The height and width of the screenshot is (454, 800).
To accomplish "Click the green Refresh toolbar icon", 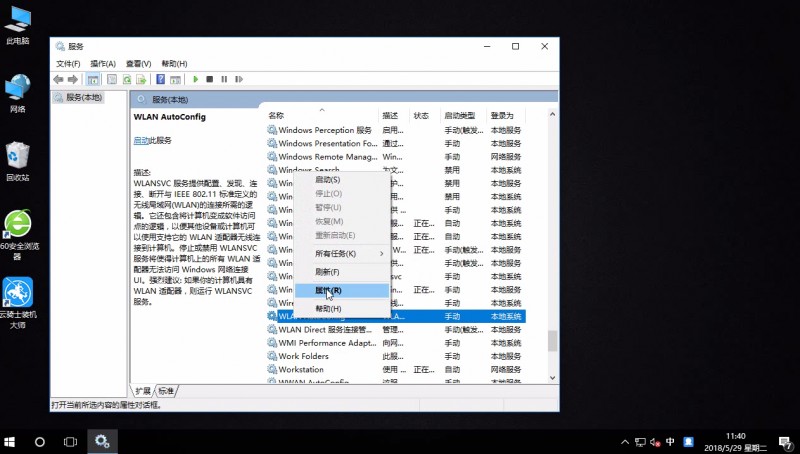I will pyautogui.click(x=127, y=79).
